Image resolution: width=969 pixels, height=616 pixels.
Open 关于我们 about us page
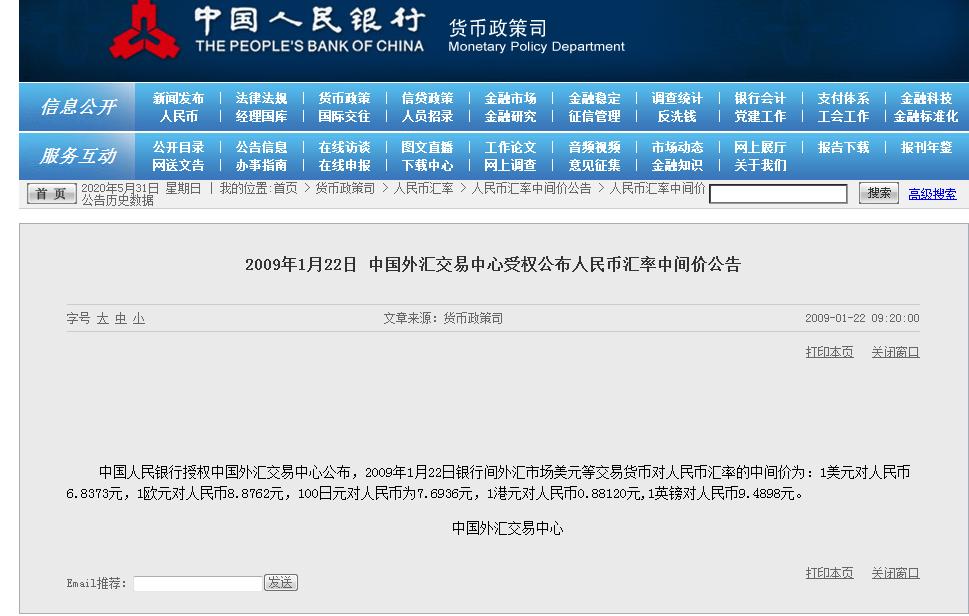coord(762,164)
